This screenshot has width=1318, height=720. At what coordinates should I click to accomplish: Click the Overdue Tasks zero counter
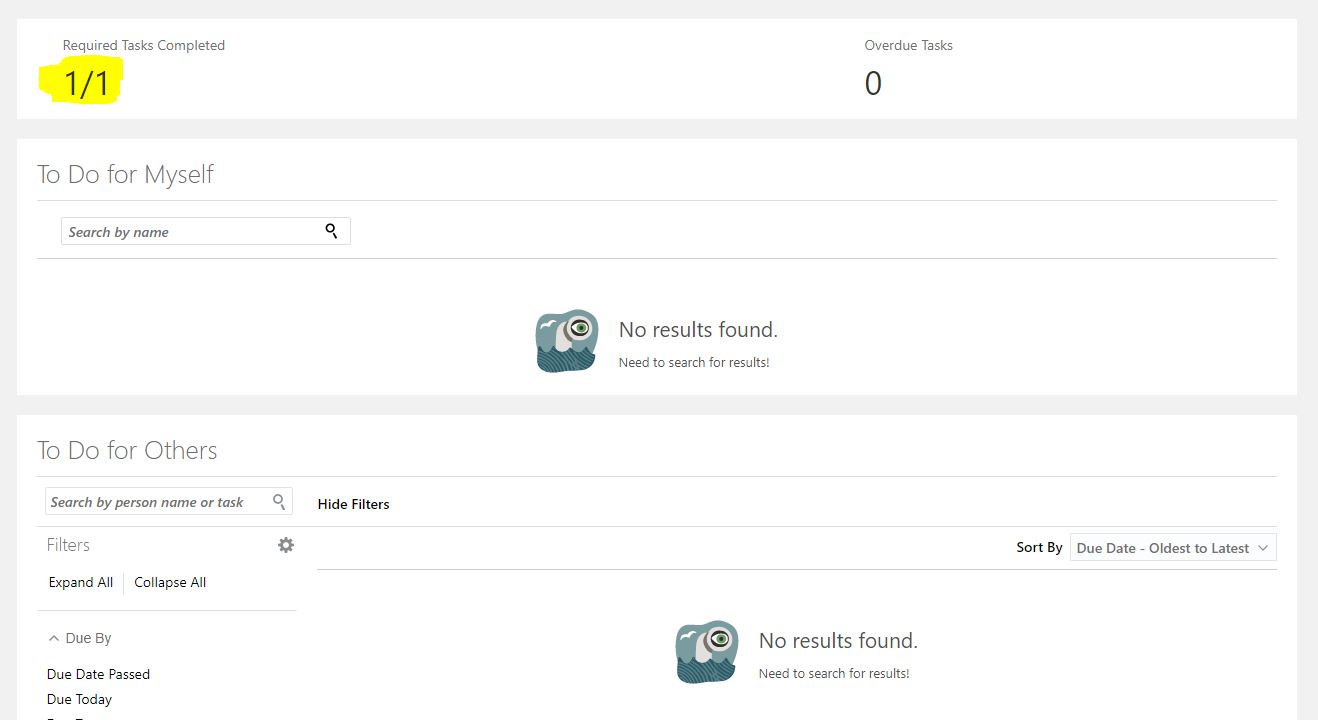pos(873,84)
